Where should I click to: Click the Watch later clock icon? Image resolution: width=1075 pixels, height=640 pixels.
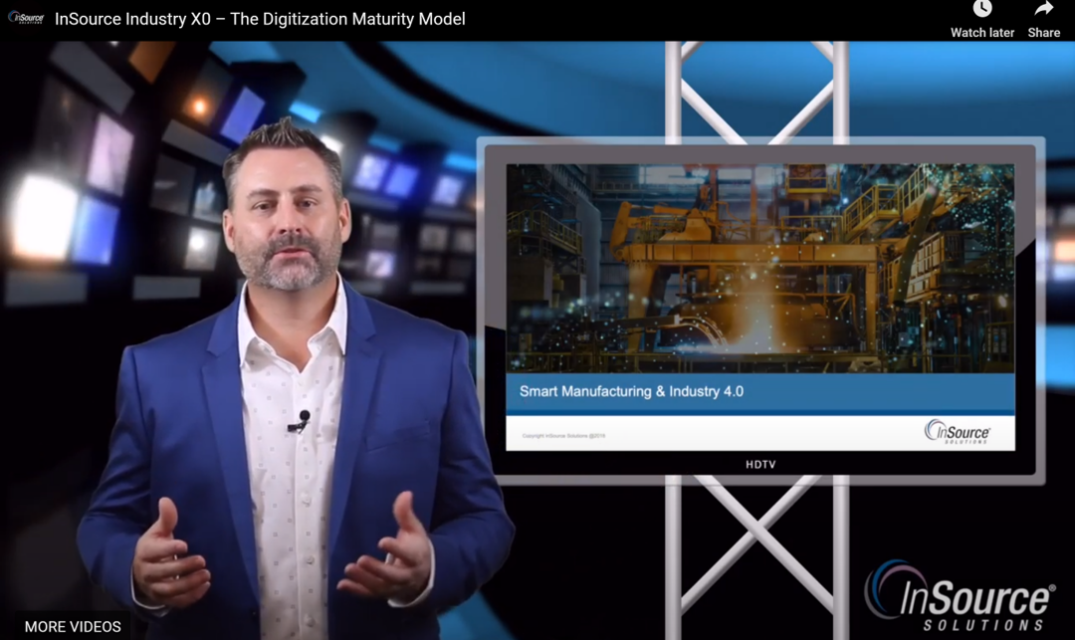coord(982,8)
